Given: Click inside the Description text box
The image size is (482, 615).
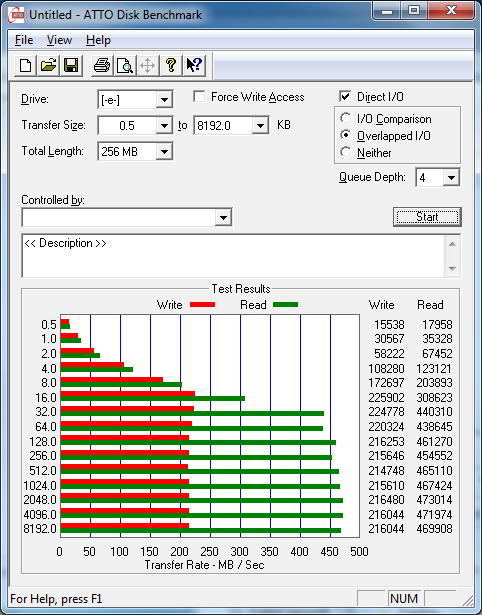Looking at the screenshot, I should click(x=233, y=256).
